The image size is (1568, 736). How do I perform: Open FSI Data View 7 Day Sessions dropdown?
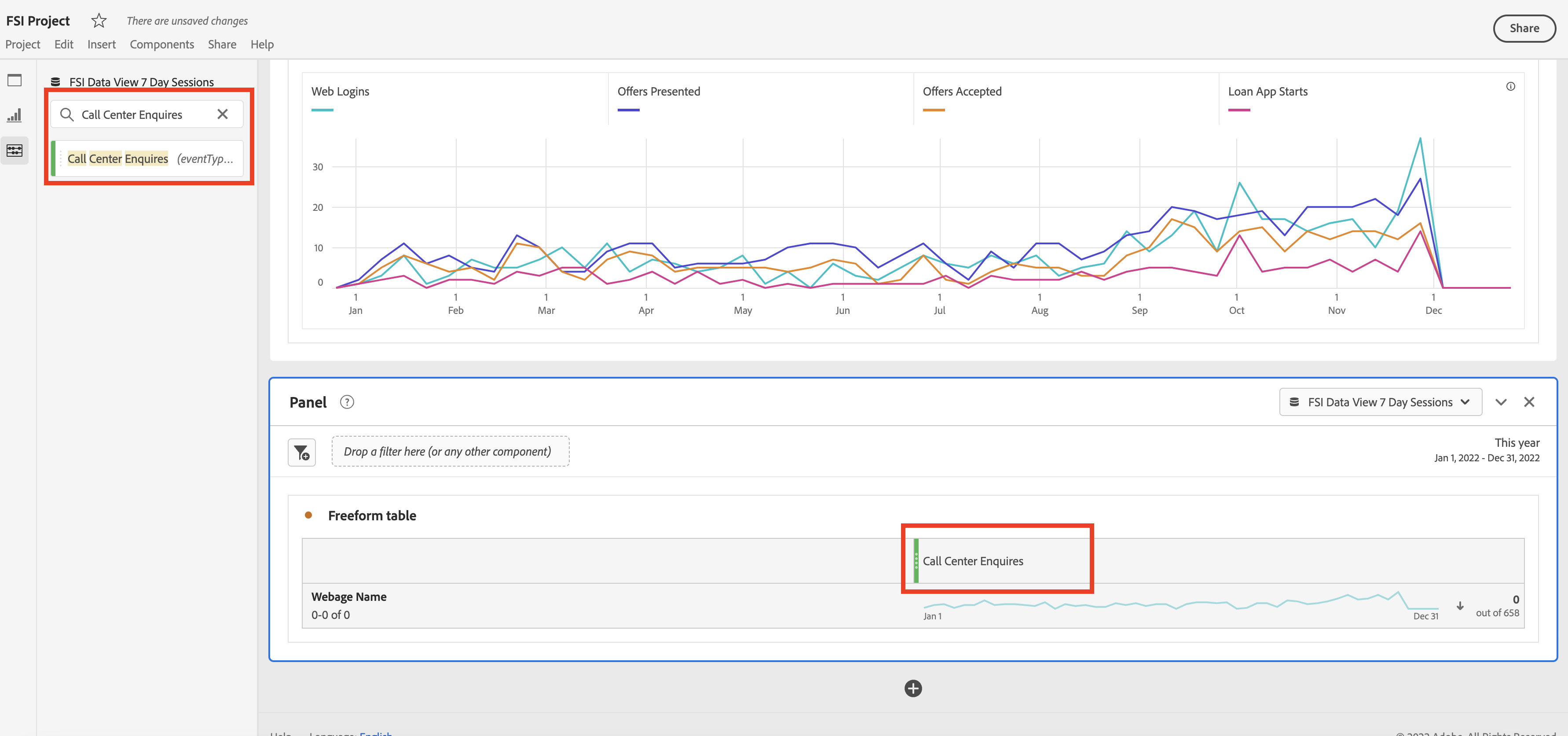[1381, 402]
